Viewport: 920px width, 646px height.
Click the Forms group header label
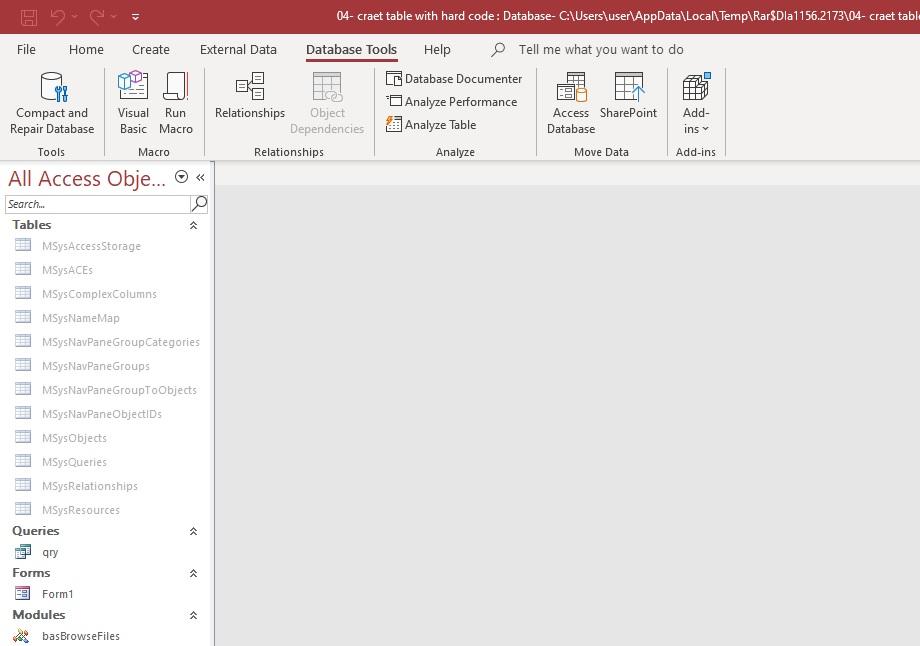point(31,573)
